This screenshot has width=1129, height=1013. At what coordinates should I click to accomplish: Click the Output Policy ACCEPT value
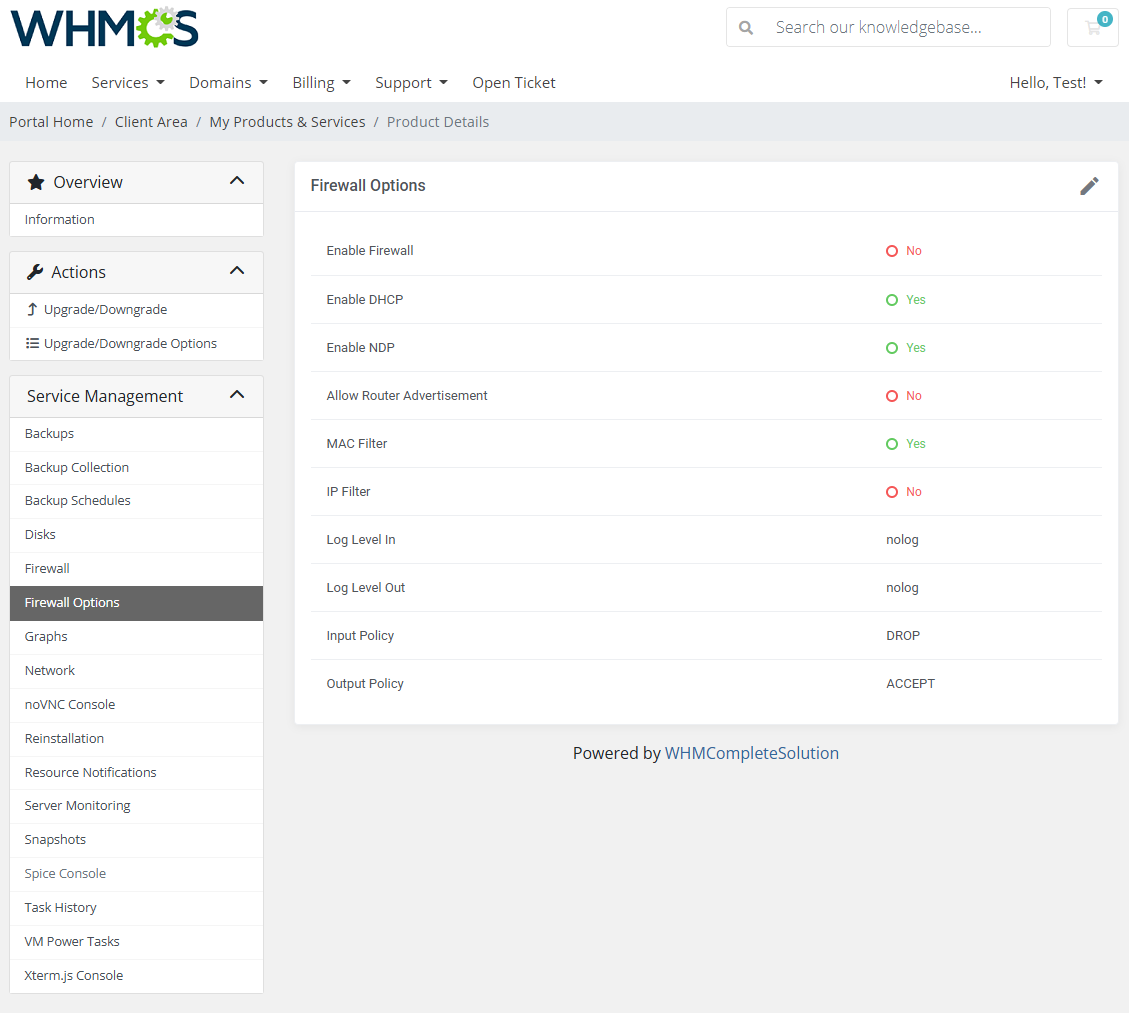tap(910, 684)
